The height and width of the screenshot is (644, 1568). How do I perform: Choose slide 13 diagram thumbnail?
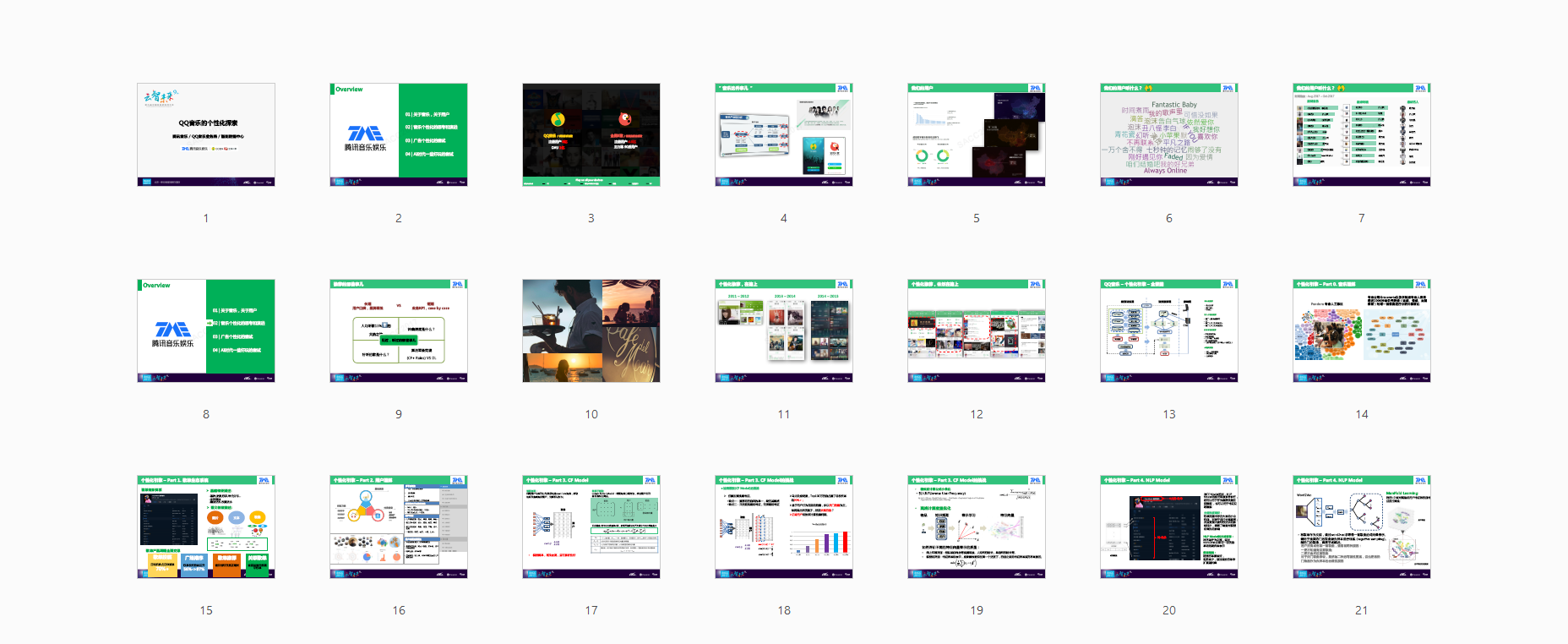[x=1169, y=330]
